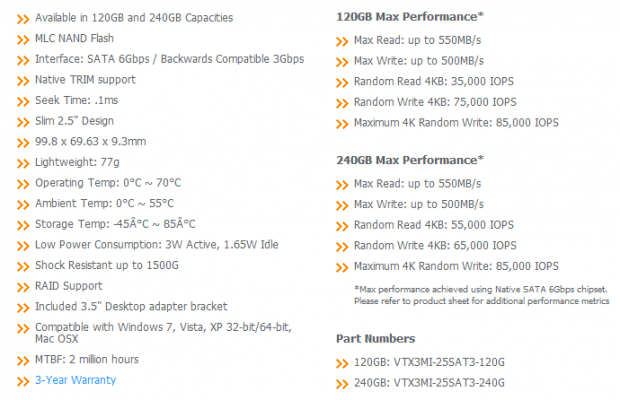Click the 120GB Max Performance heading
The width and height of the screenshot is (620, 400).
pos(410,17)
